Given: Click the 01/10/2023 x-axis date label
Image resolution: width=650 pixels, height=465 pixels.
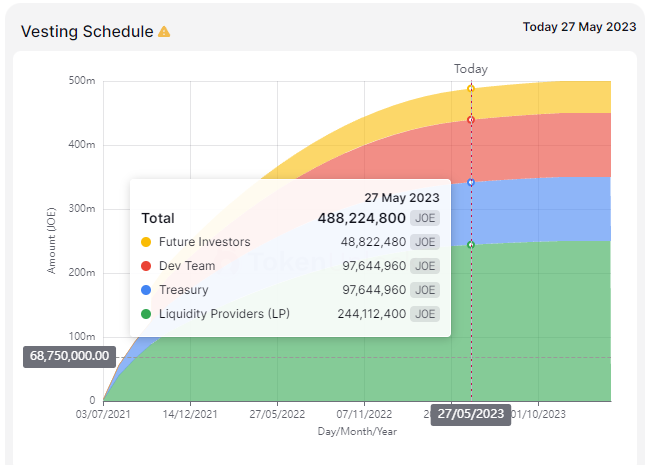Looking at the screenshot, I should point(541,413).
